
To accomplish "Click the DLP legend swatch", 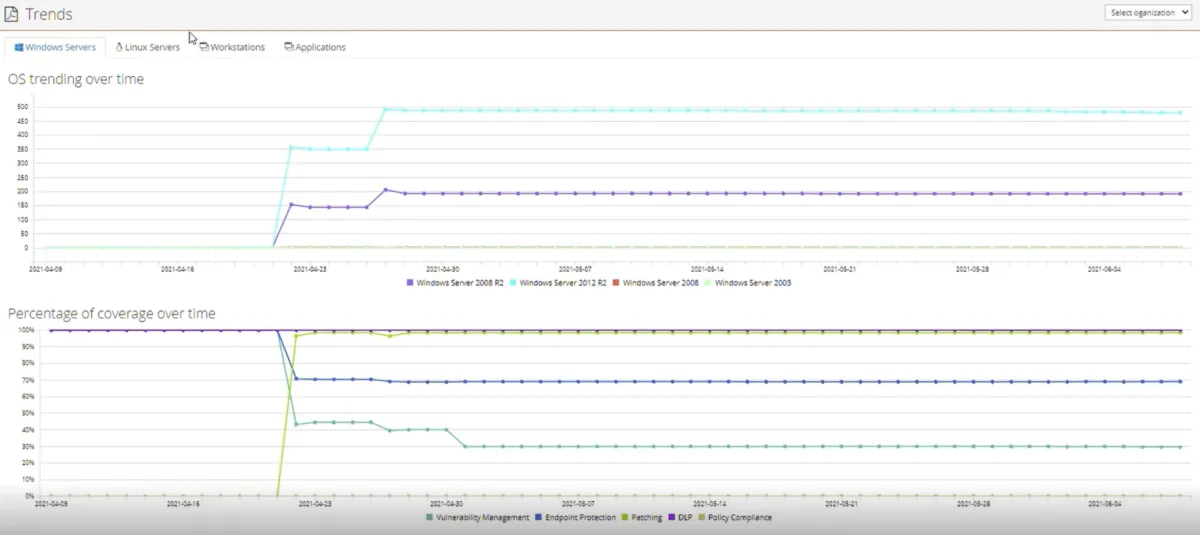I will pyautogui.click(x=670, y=517).
